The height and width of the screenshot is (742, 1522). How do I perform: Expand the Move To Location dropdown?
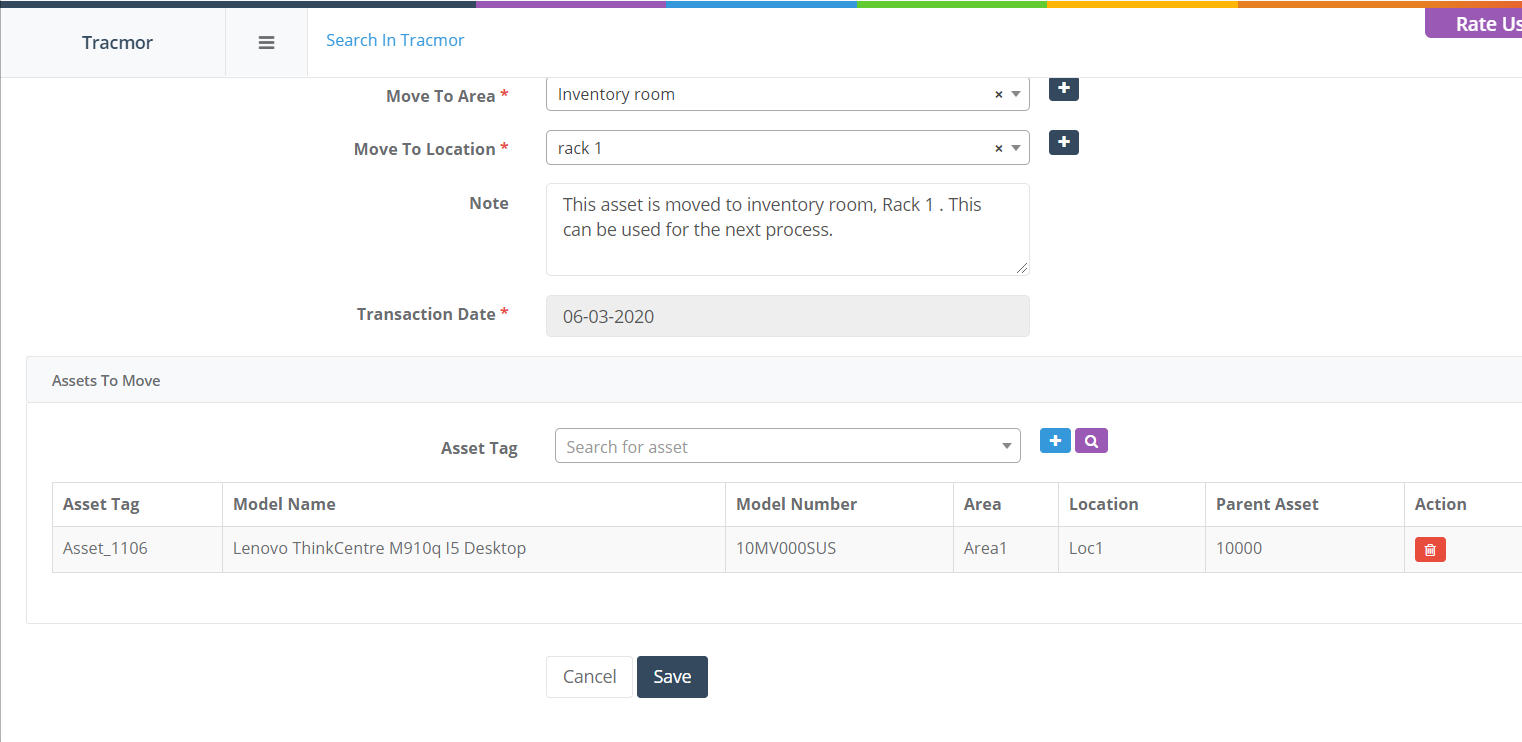1015,148
